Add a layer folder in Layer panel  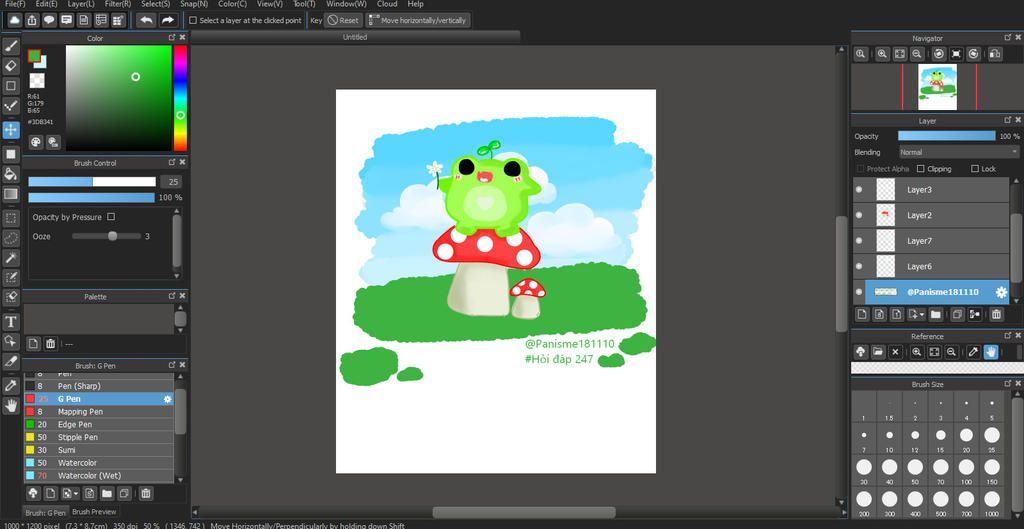(936, 315)
